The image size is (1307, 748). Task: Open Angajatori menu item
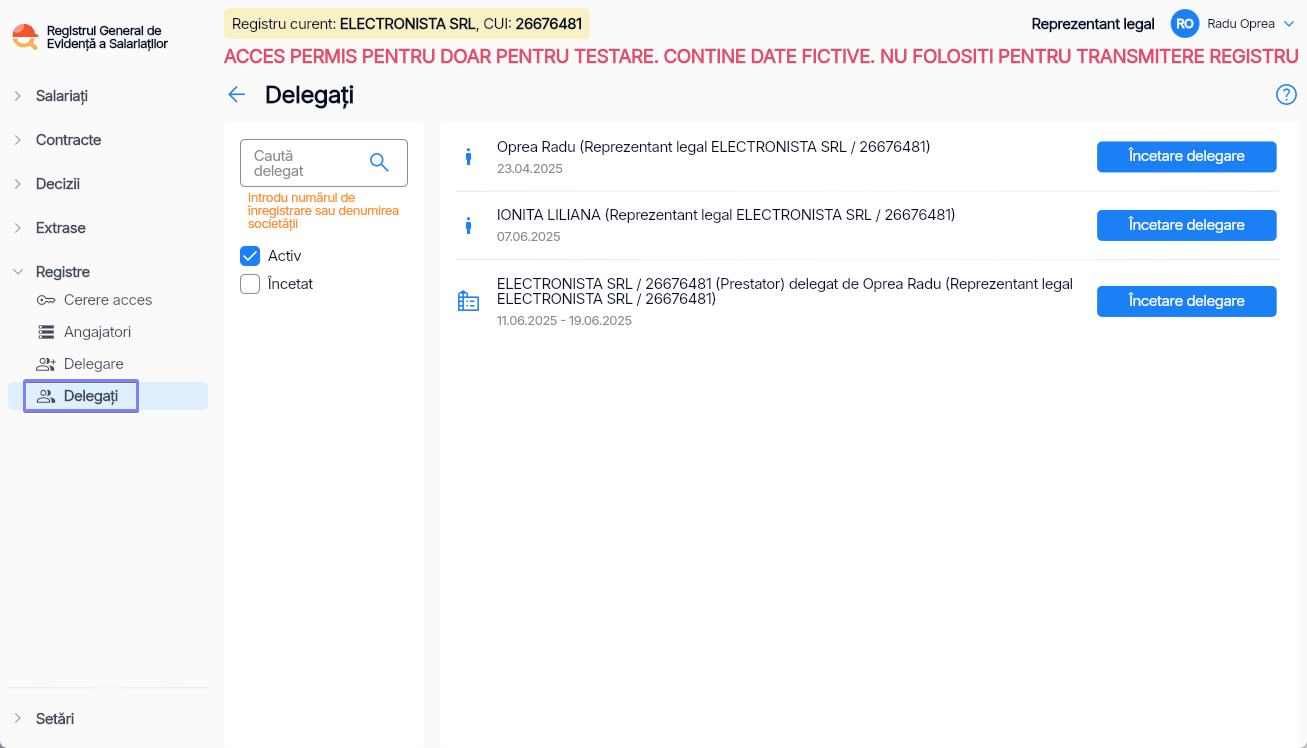[x=97, y=332]
